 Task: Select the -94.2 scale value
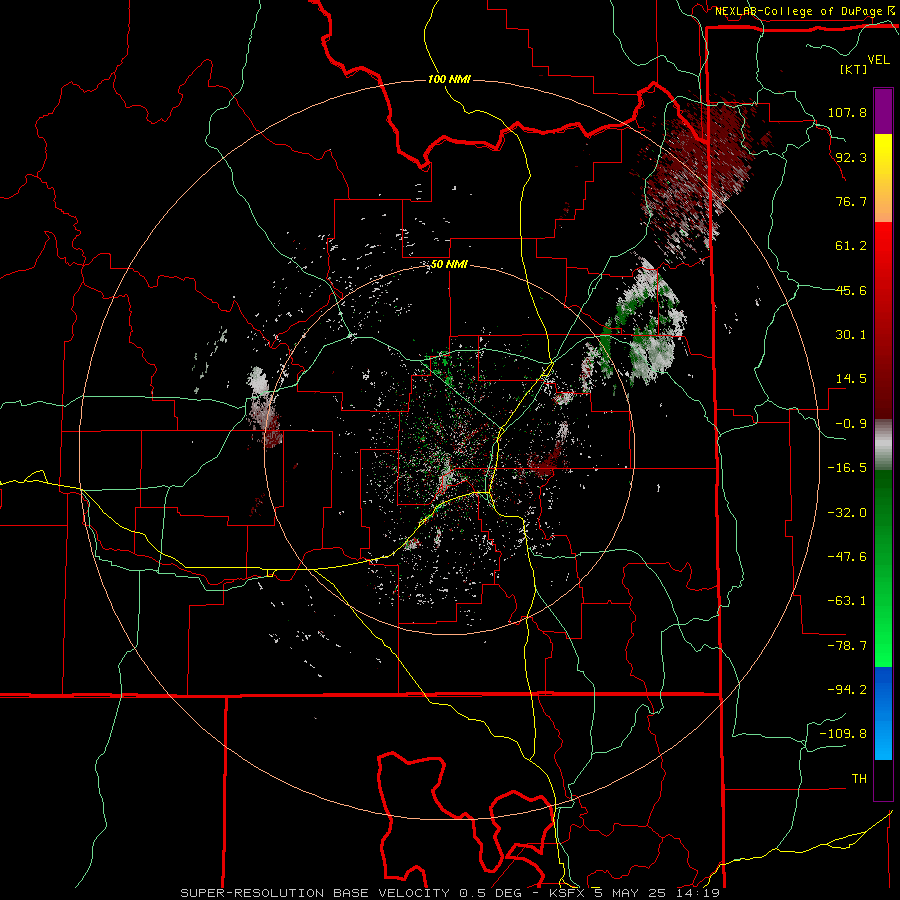847,690
